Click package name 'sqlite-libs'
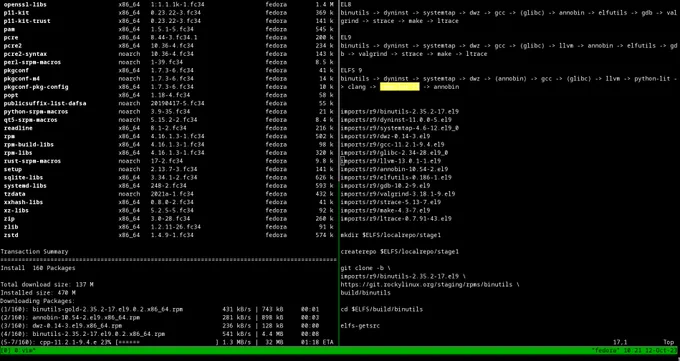This screenshot has height=361, width=680. coord(23,177)
